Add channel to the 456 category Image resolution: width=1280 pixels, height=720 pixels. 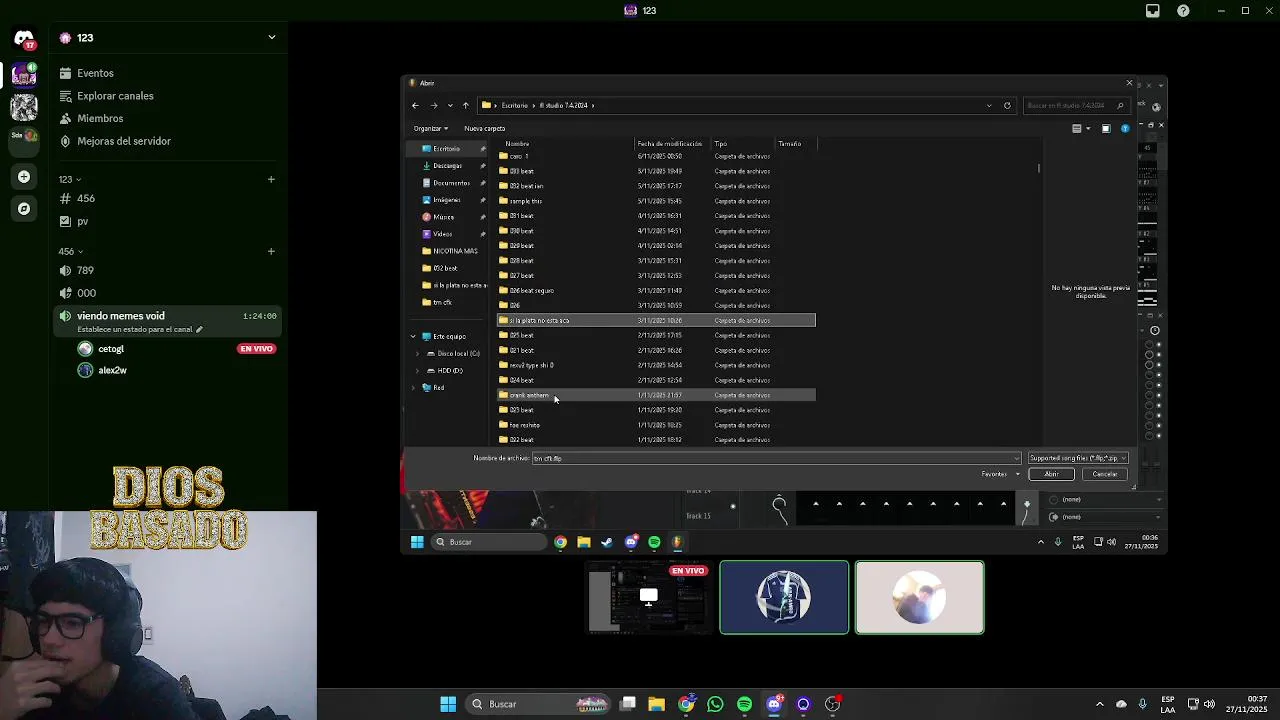pyautogui.click(x=271, y=252)
